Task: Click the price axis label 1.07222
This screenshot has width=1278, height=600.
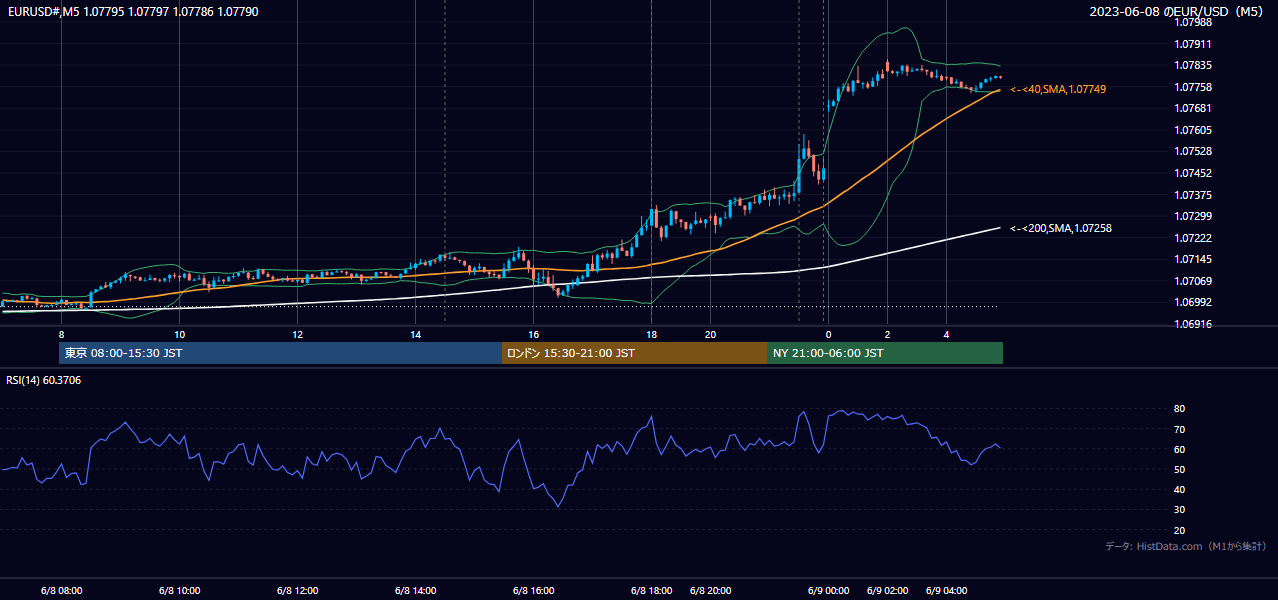Action: coord(1193,239)
